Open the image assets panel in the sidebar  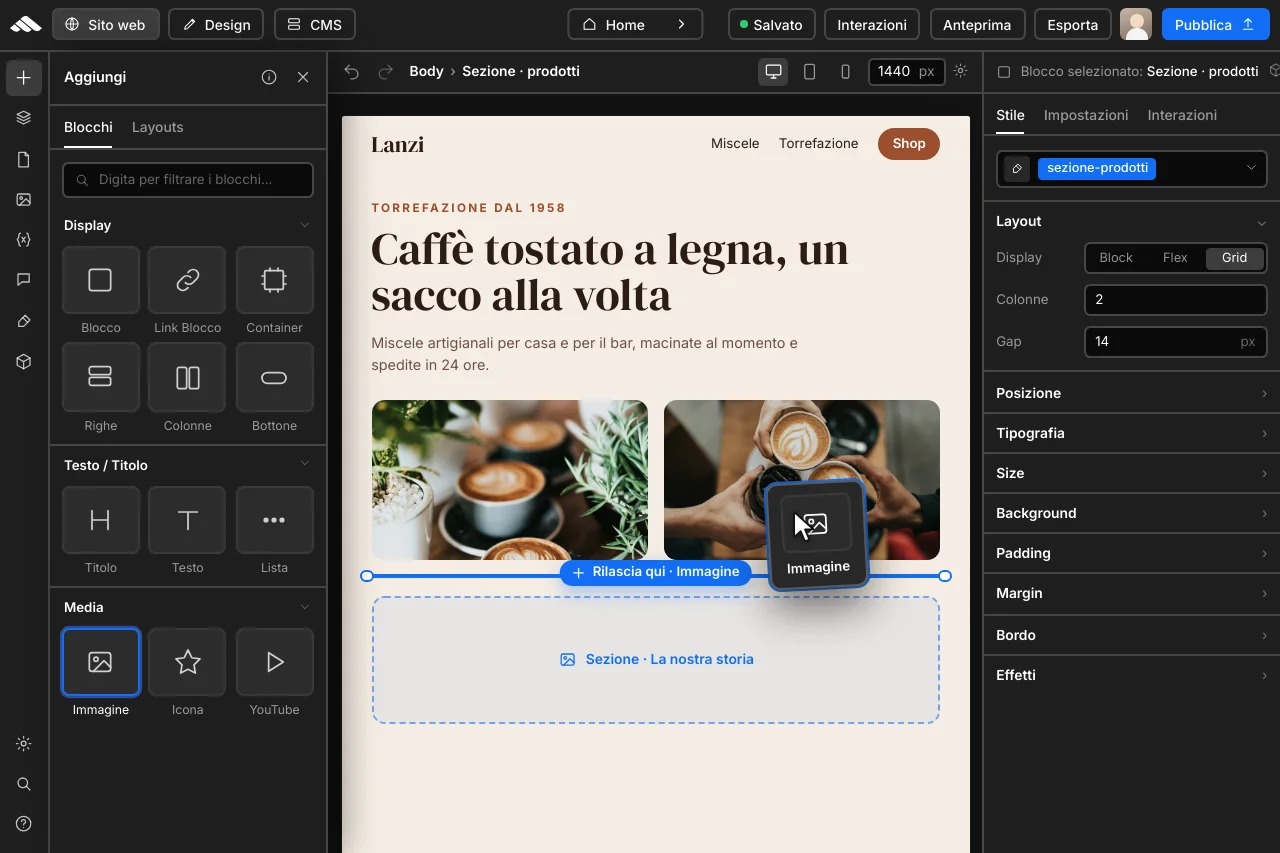click(24, 200)
